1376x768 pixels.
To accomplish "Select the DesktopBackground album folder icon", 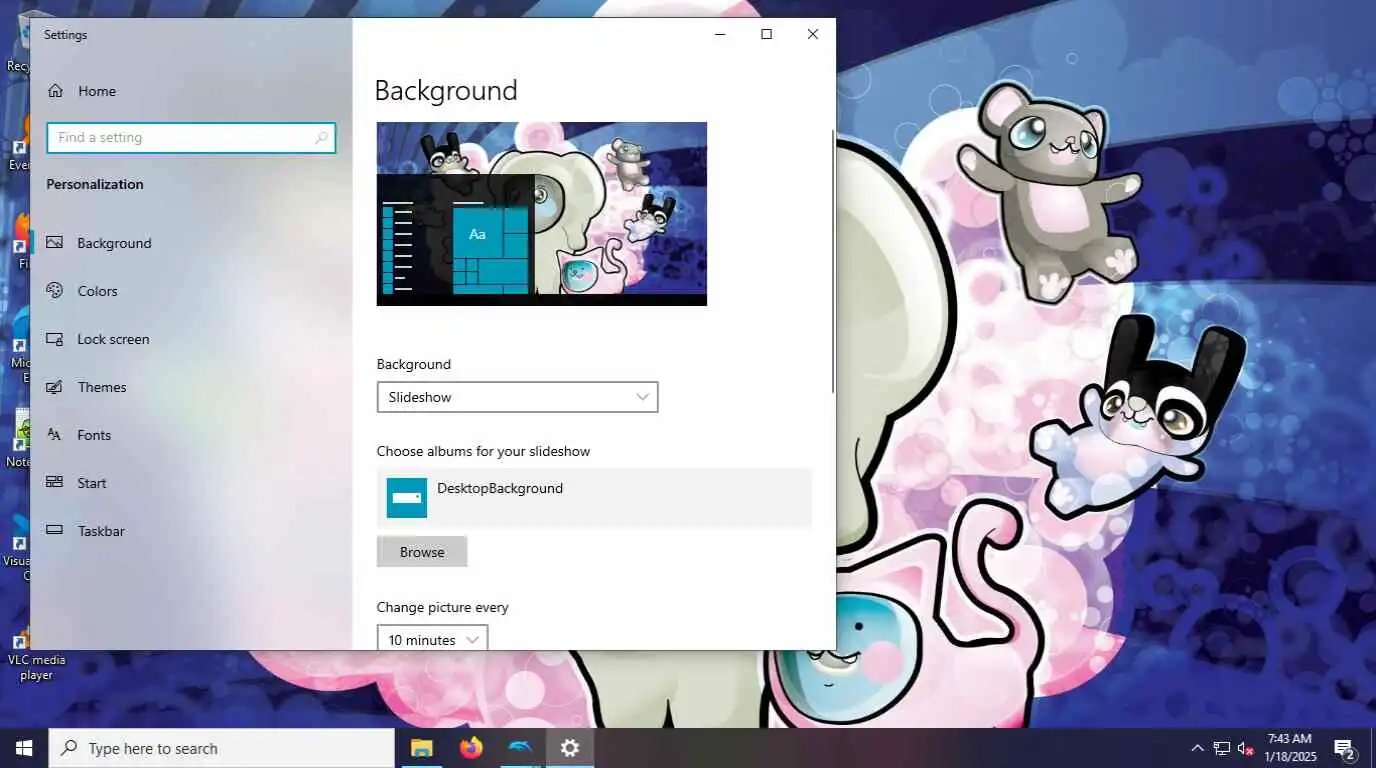I will (407, 498).
